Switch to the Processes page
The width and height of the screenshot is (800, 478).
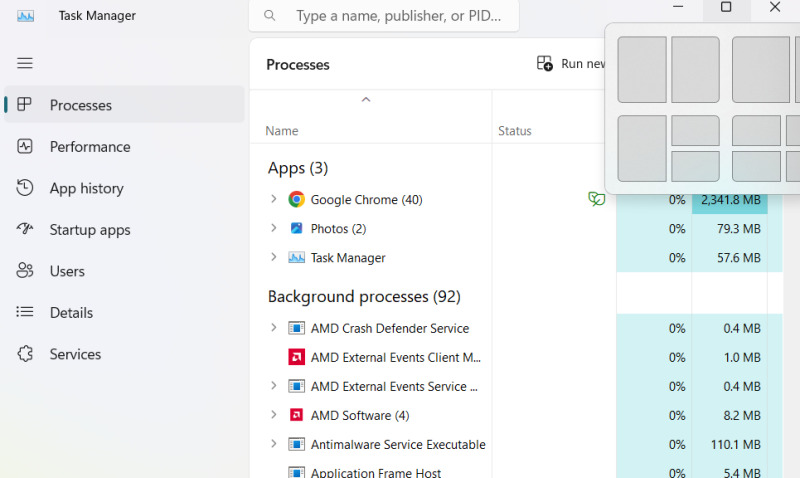pos(124,105)
